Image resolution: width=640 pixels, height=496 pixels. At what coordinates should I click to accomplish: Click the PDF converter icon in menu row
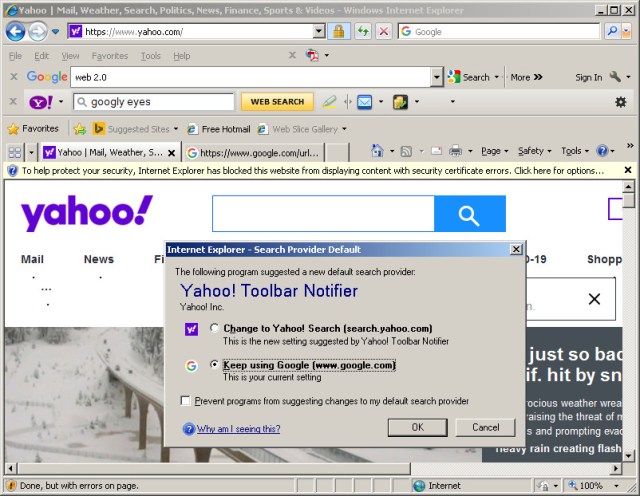point(312,55)
